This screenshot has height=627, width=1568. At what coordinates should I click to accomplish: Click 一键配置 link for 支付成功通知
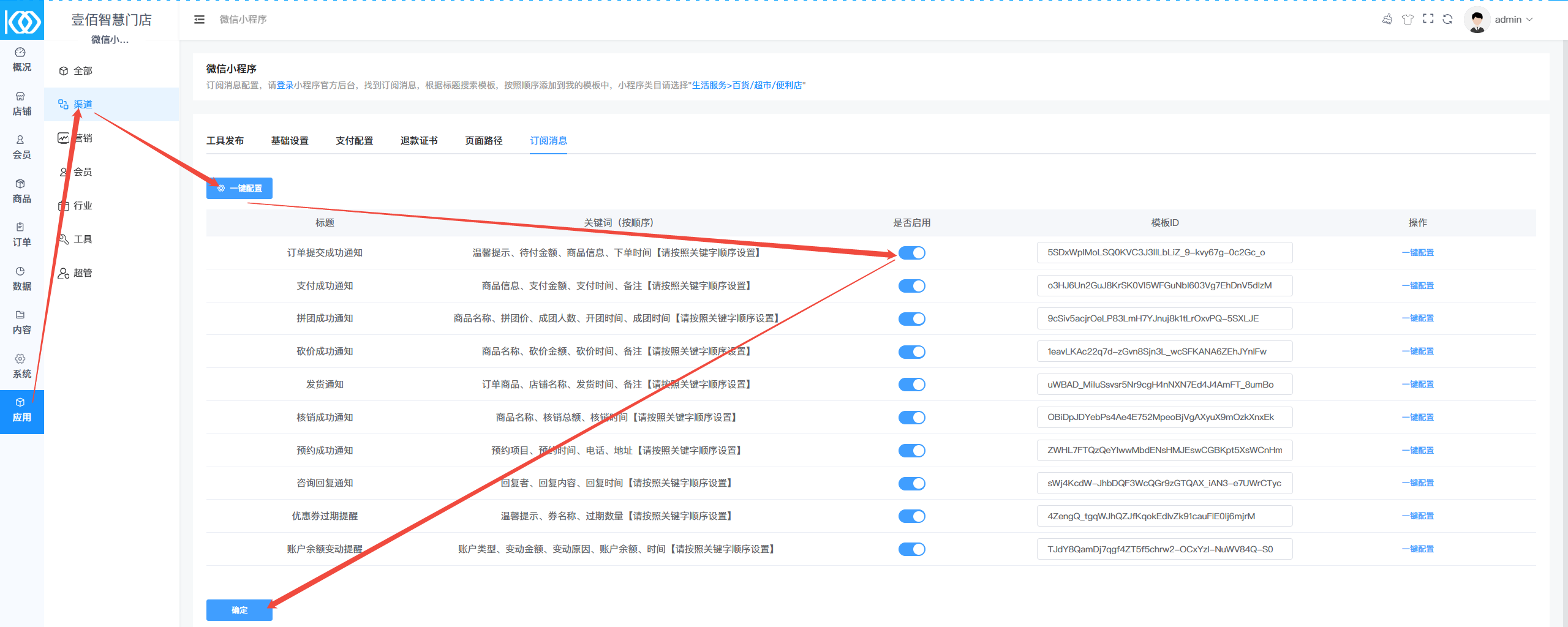click(1417, 286)
